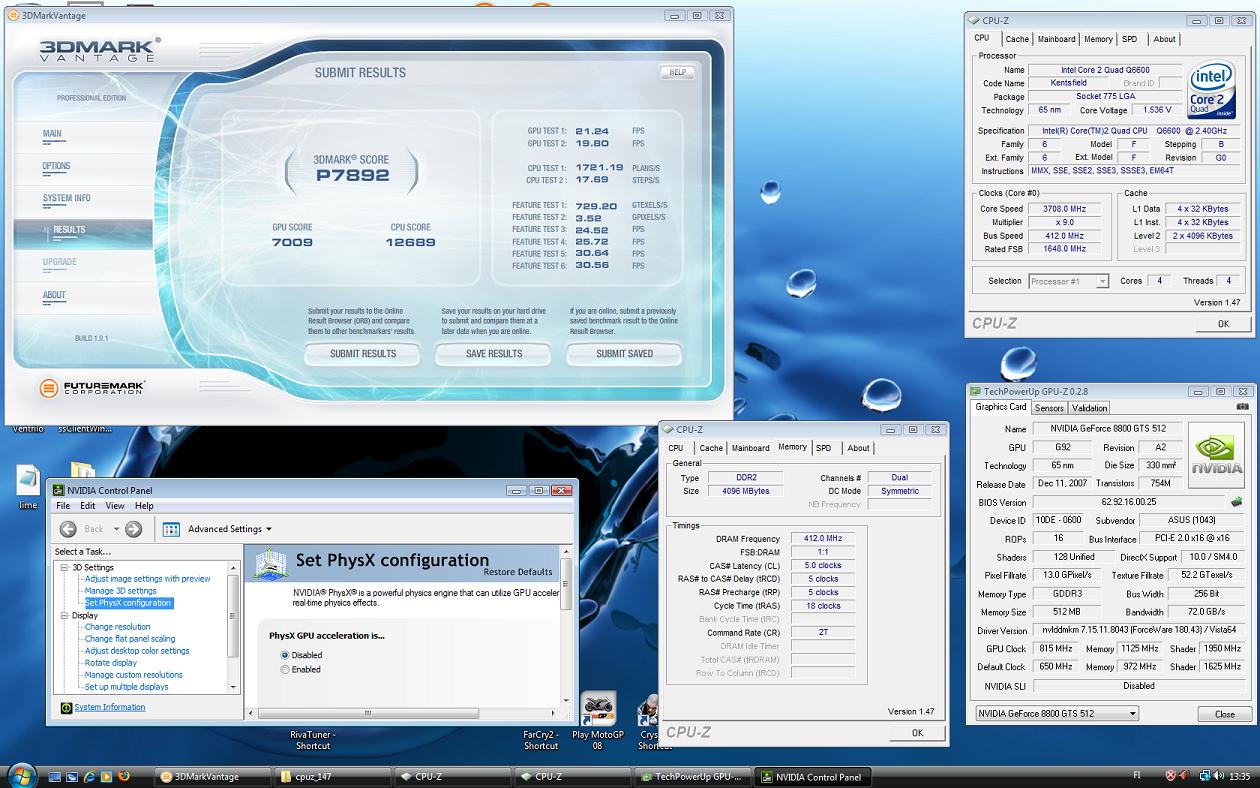1260x788 pixels.
Task: Click the NVIDIA logo in GPU-Z
Action: pos(1216,455)
